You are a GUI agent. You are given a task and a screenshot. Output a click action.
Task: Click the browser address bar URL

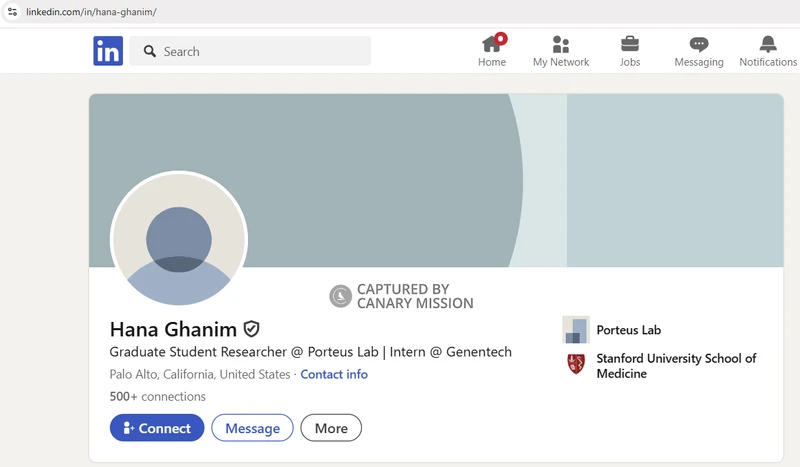91,12
